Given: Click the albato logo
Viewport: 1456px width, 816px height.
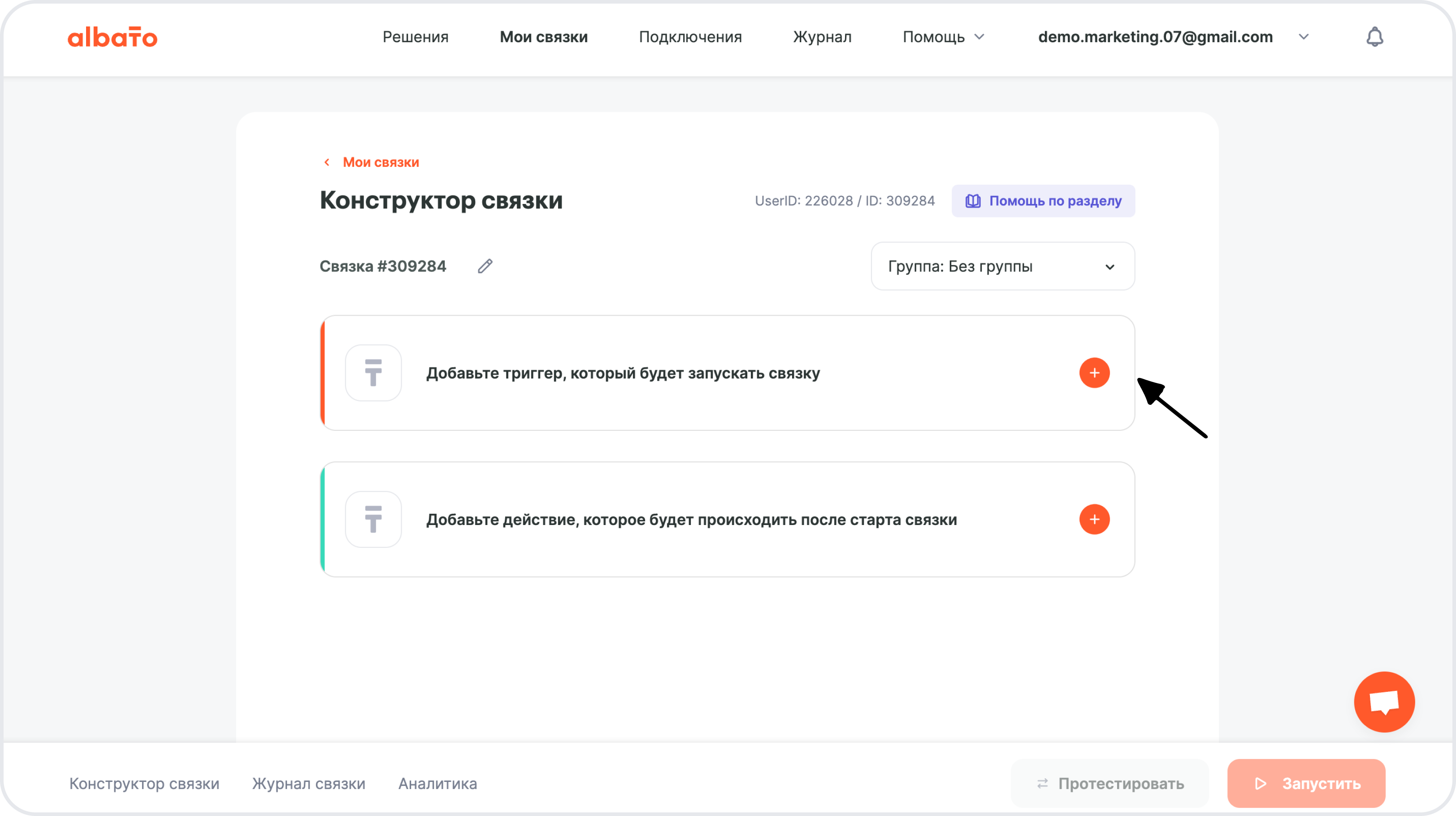Looking at the screenshot, I should coord(113,36).
